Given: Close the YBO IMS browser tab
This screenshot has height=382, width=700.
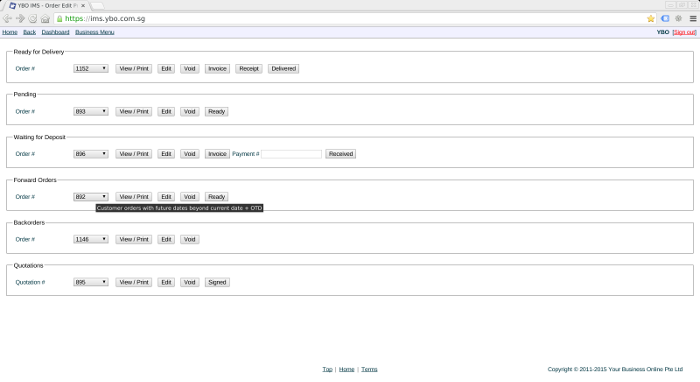Looking at the screenshot, I should point(83,5).
